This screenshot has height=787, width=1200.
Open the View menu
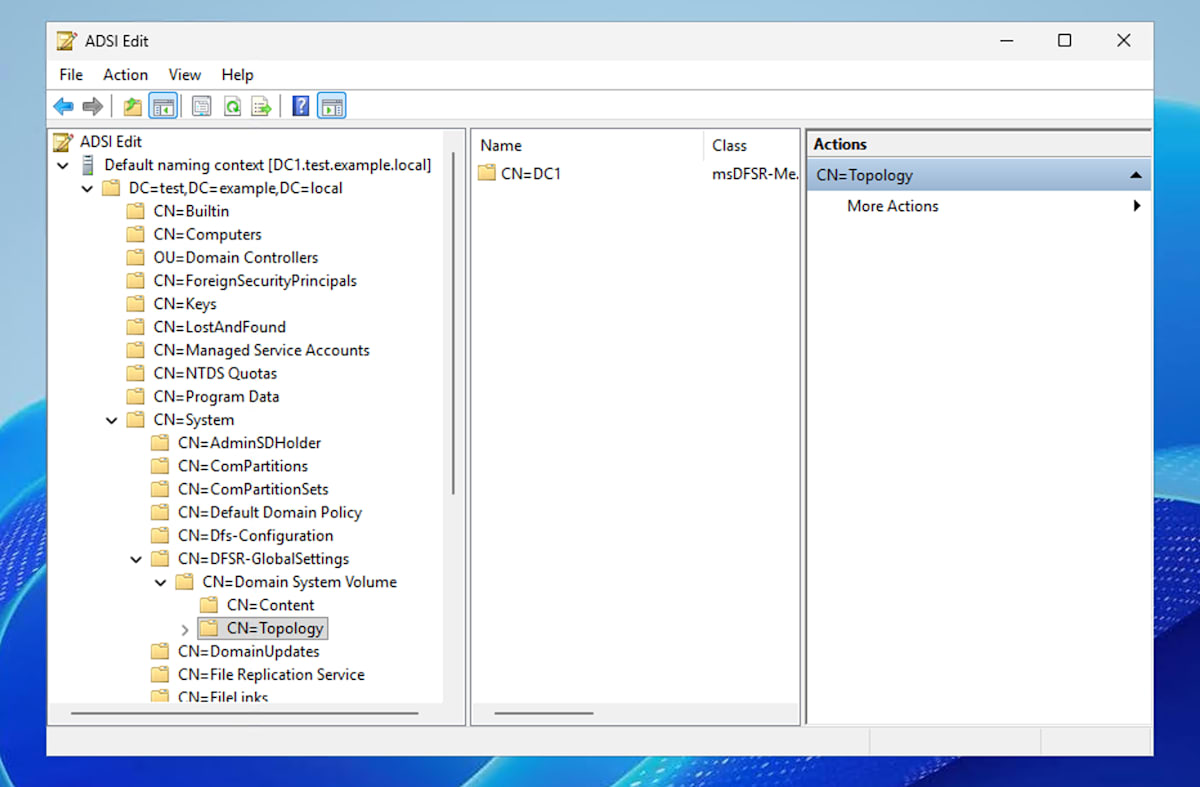(x=185, y=75)
